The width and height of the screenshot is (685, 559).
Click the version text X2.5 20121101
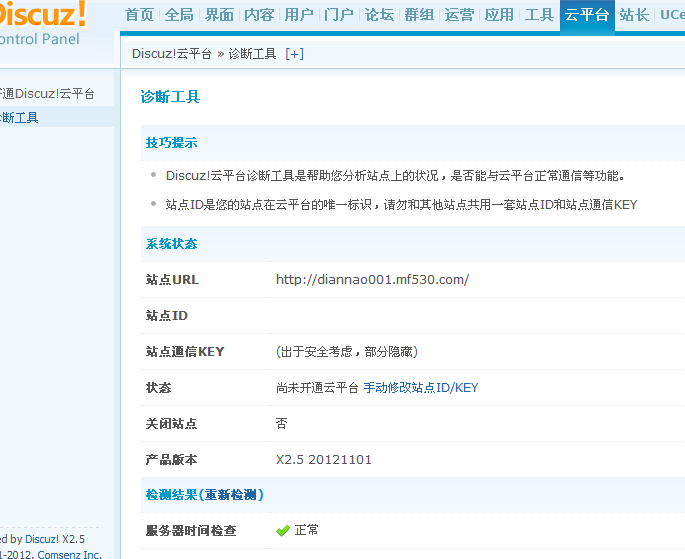(x=324, y=459)
